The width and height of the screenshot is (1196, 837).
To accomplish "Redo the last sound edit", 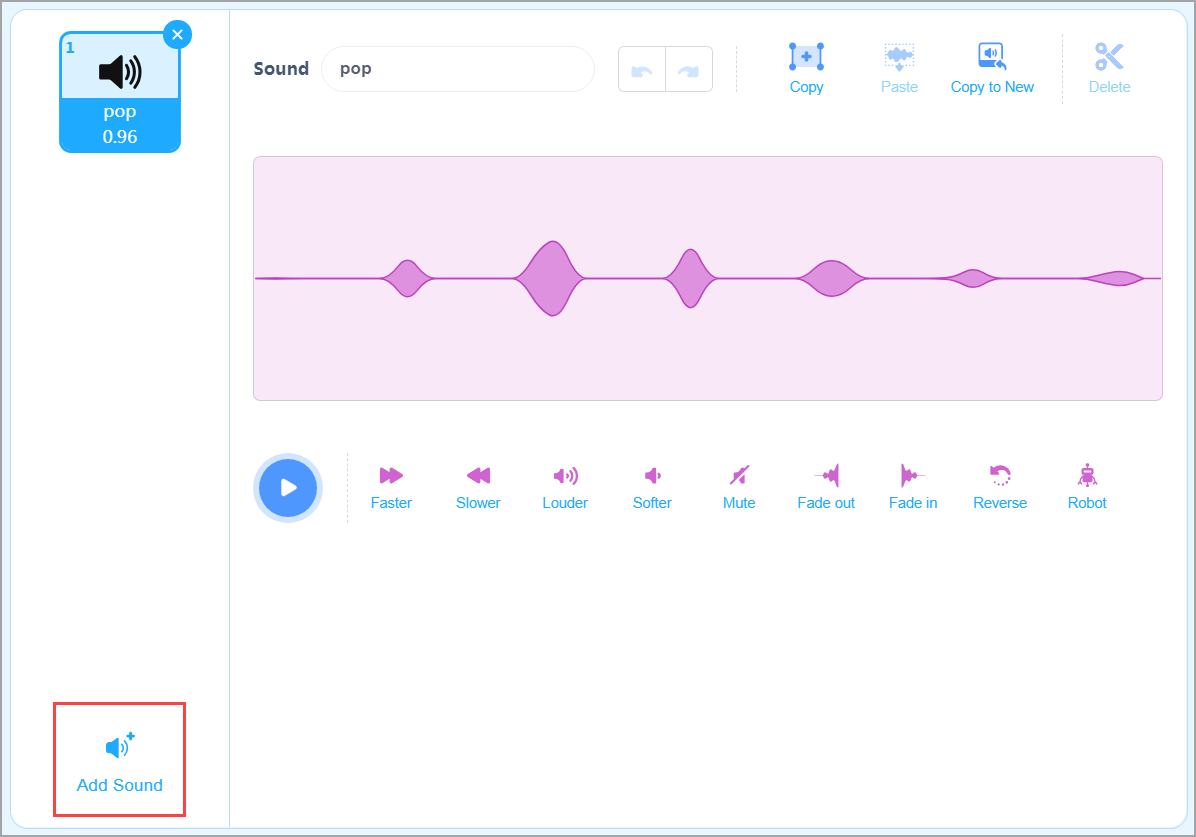I will 689,68.
